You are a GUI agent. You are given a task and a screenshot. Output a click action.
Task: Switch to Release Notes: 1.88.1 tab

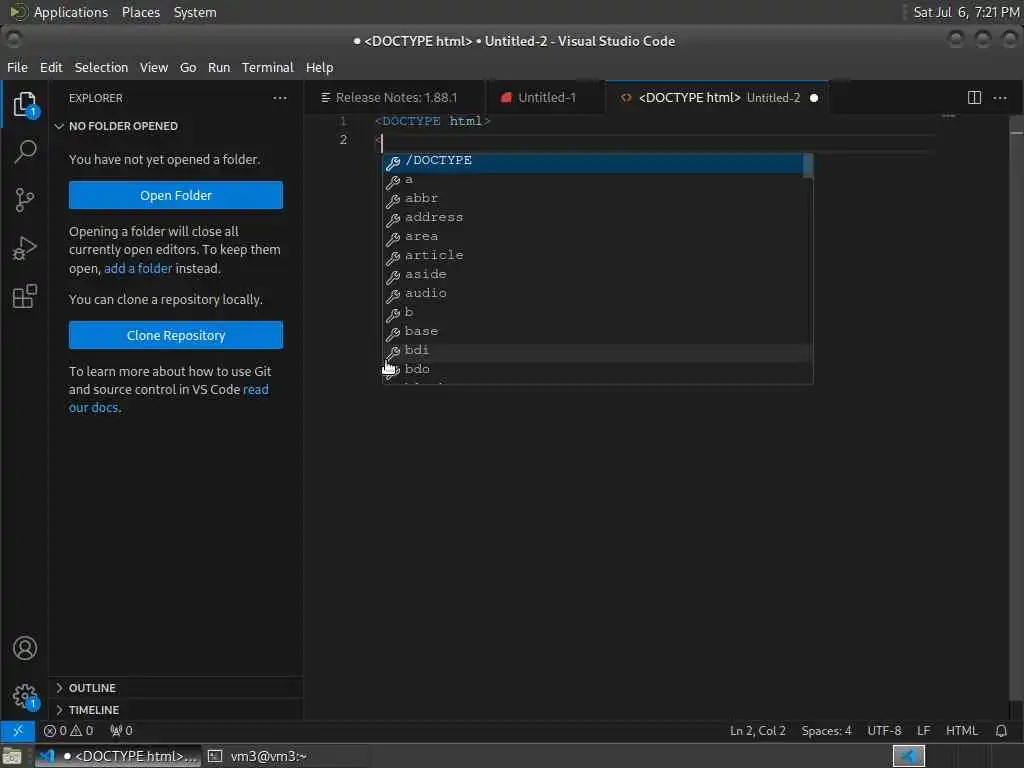395,97
